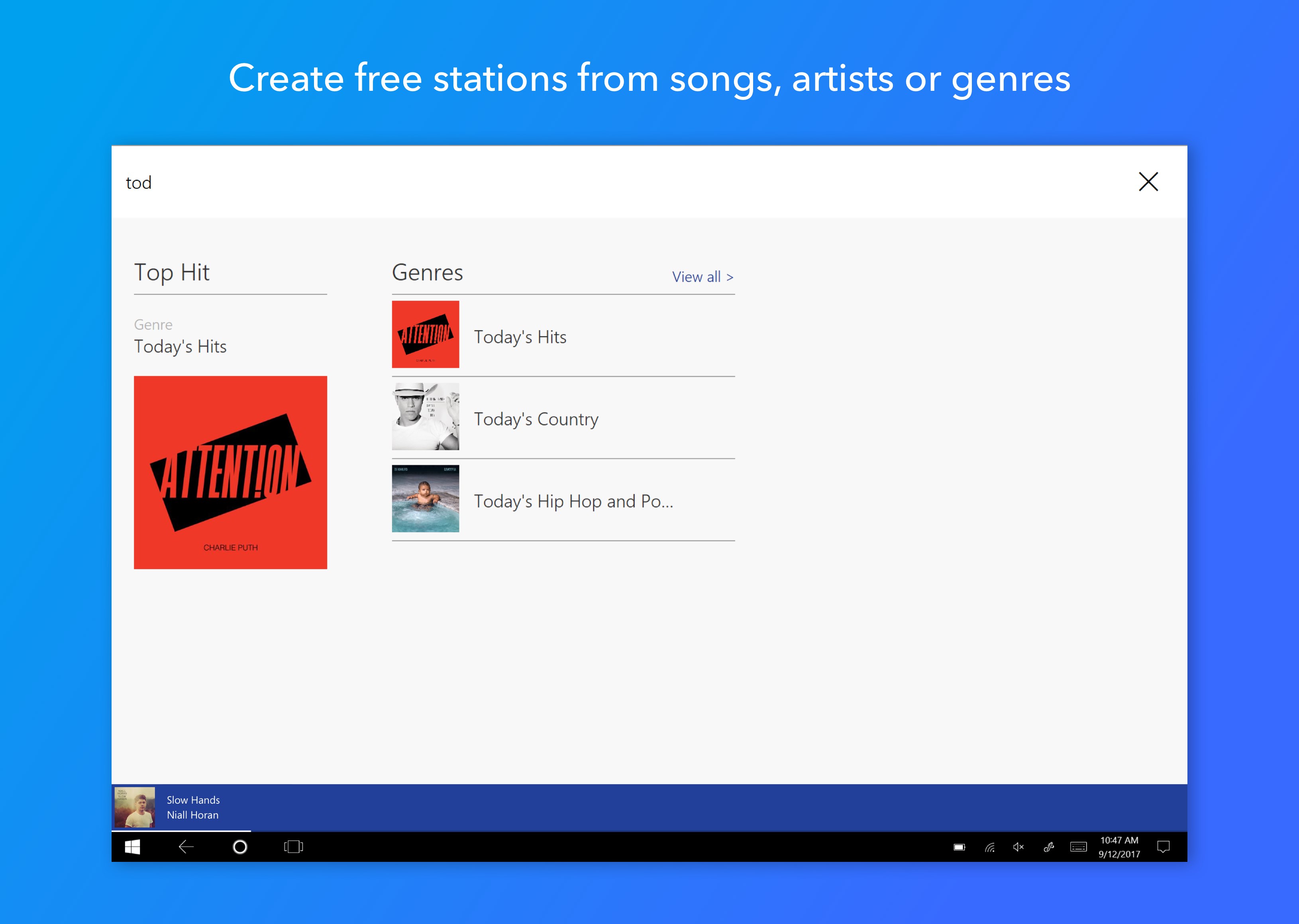Click the muted volume icon
Screen dimensions: 1299x924
pos(1018,847)
